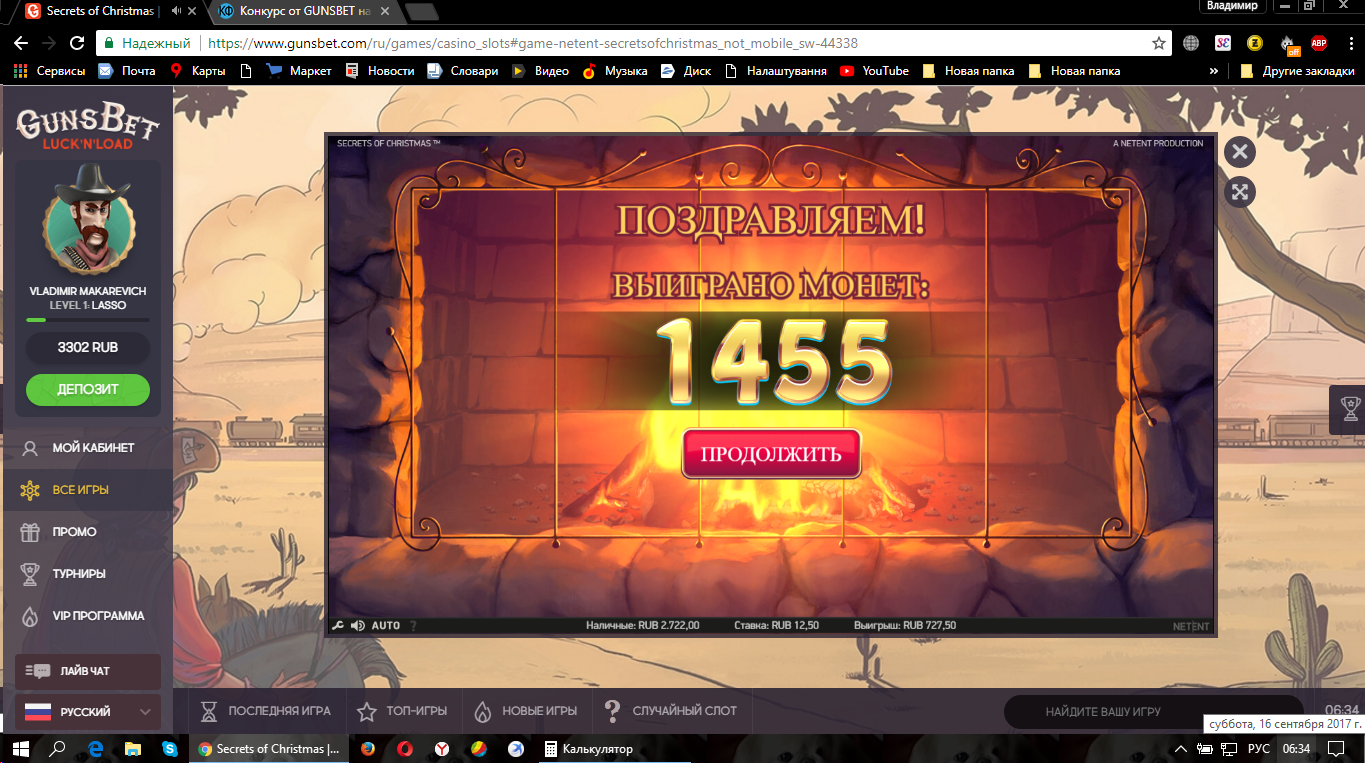Screen dimensions: 1365x763
Task: Open ЛАЙВ ЧАТ
Action: coord(88,671)
